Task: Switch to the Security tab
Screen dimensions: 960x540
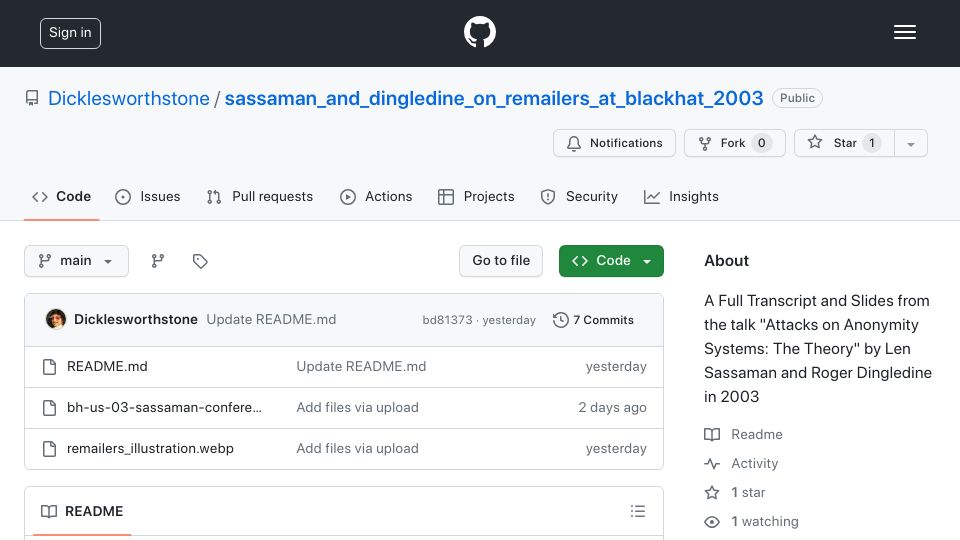Action: point(579,197)
